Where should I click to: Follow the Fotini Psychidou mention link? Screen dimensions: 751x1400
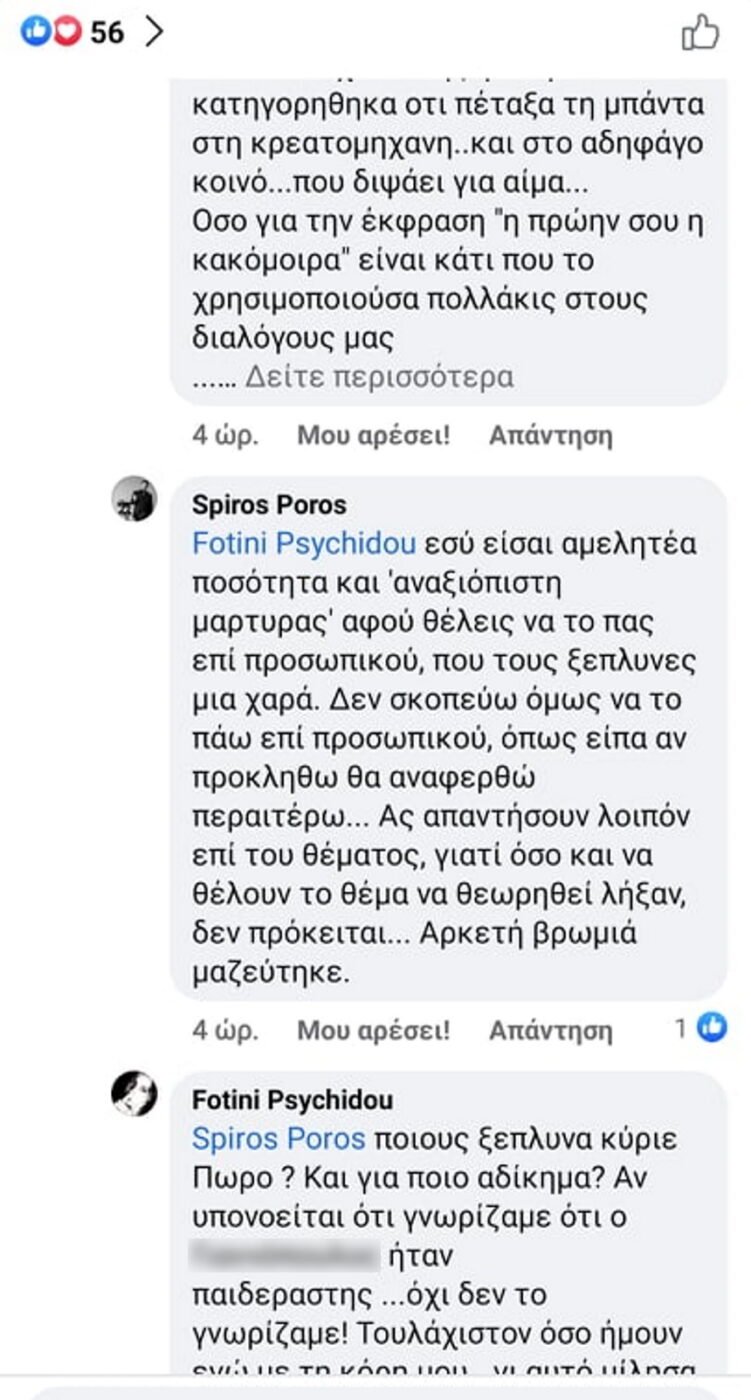[303, 545]
